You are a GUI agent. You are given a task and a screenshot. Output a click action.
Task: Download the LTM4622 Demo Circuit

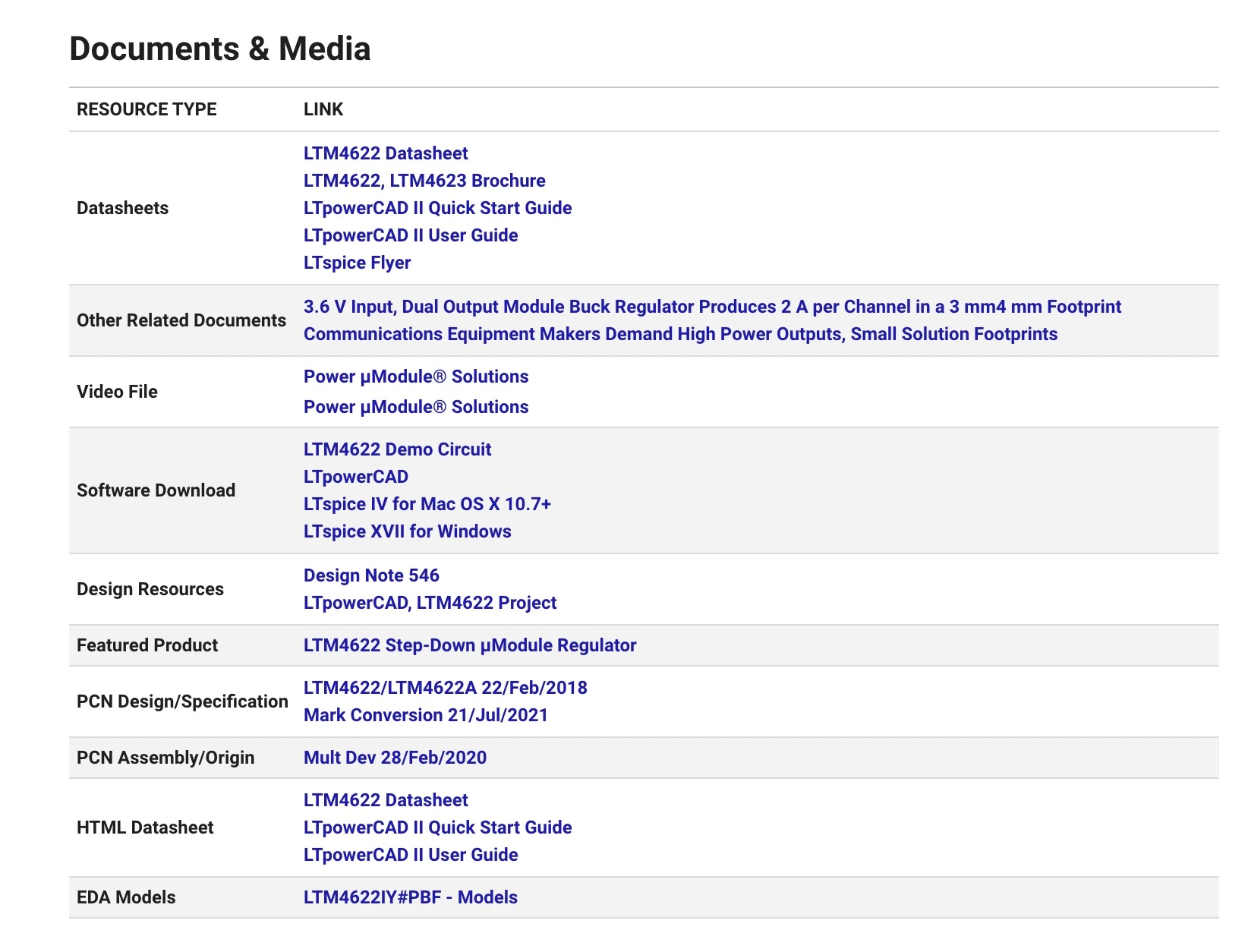[397, 449]
